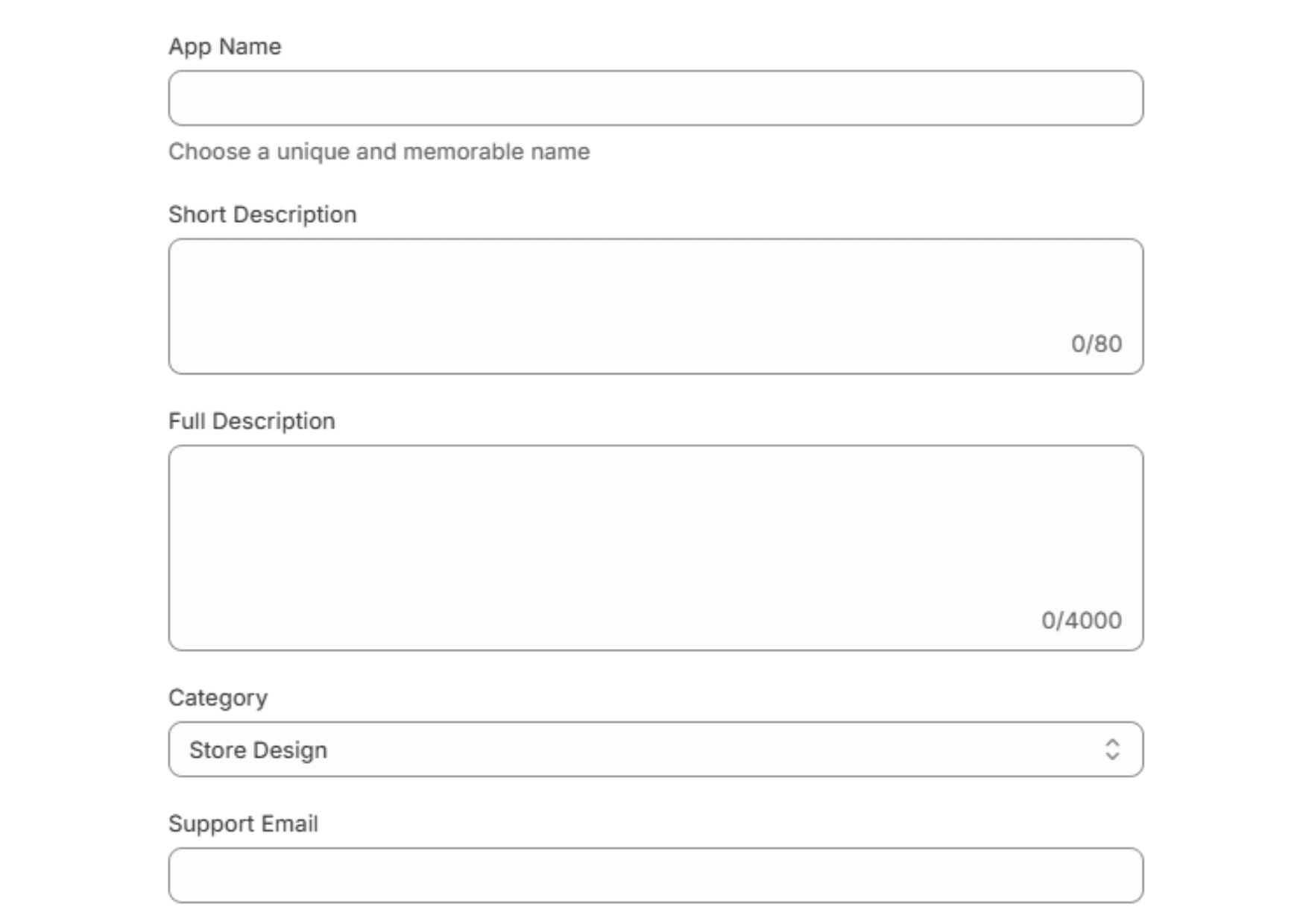Screen dimensions: 1303x924
Task: Focus the Short Description text area
Action: pos(655,298)
